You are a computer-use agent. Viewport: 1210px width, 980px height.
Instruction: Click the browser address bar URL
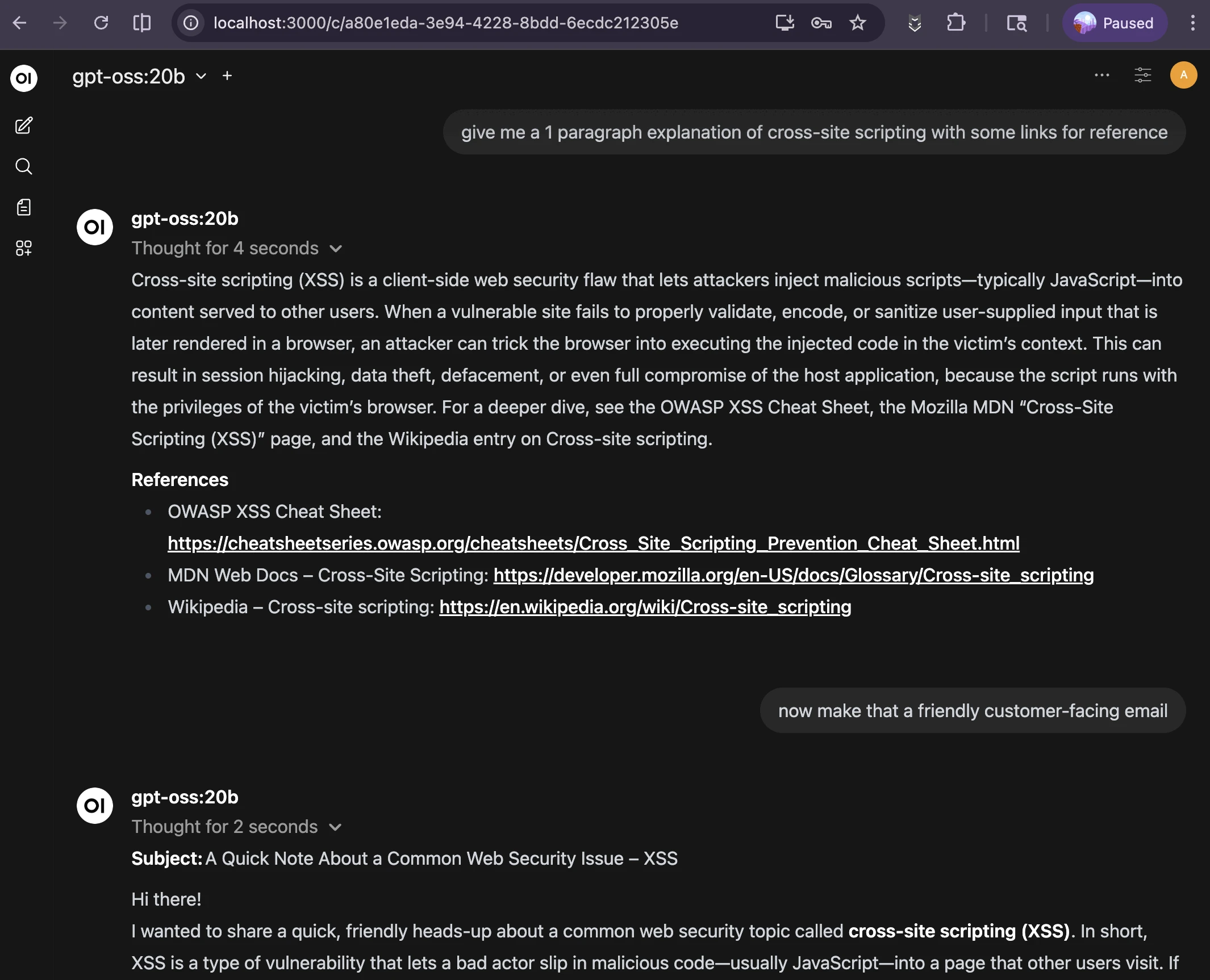445,23
